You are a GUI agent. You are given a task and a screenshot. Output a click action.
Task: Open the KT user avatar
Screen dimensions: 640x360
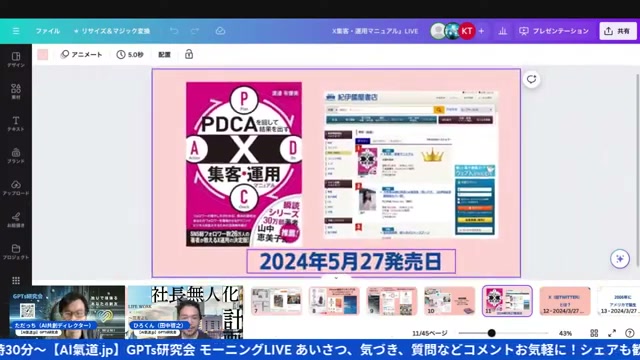tap(467, 31)
